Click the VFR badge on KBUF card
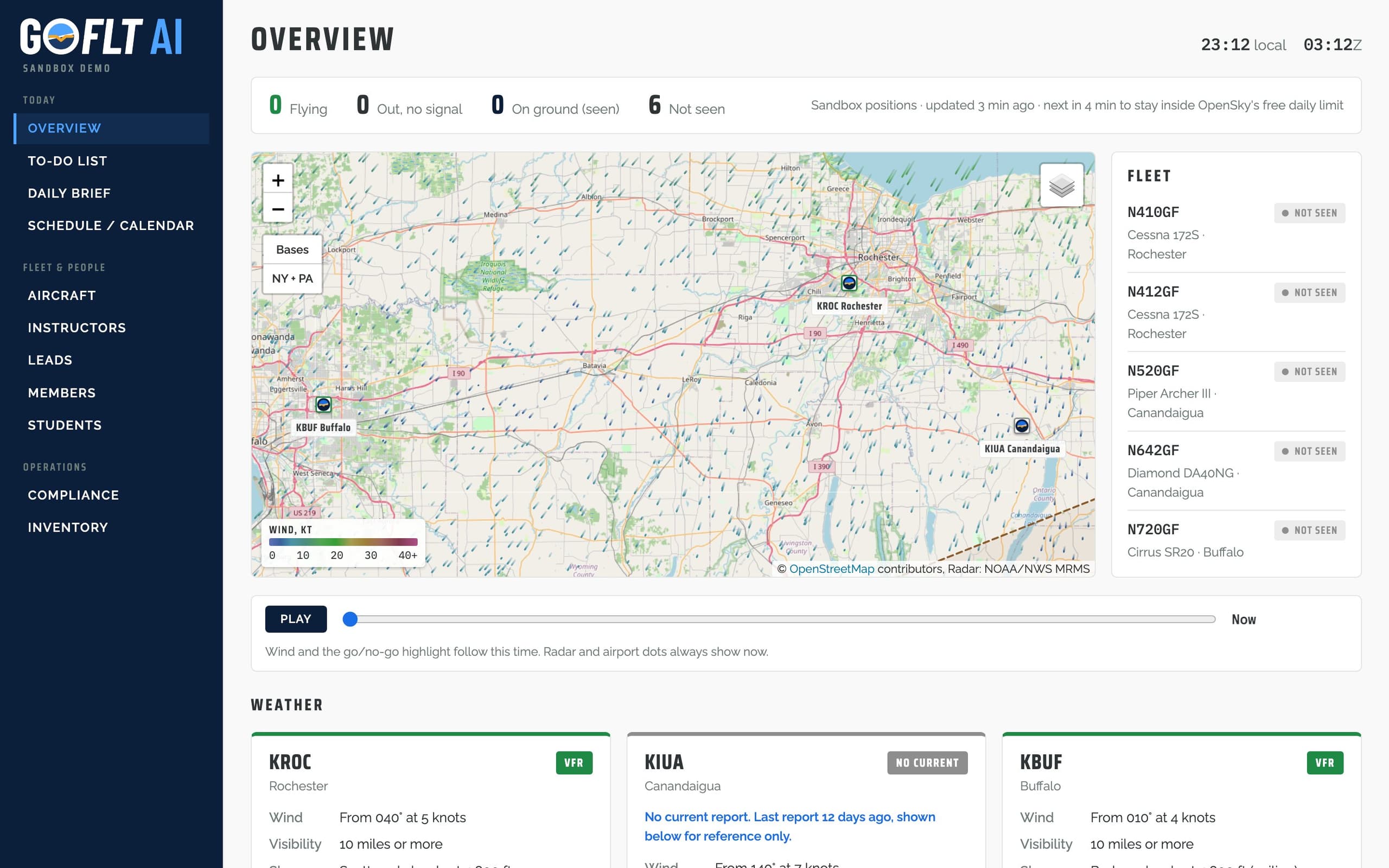The width and height of the screenshot is (1389, 868). (x=1325, y=762)
